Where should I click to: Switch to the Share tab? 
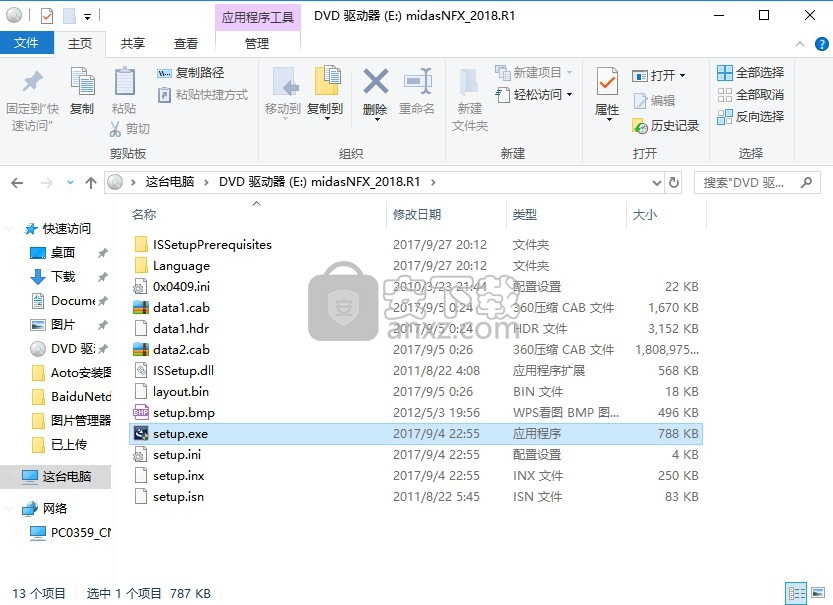(x=133, y=44)
